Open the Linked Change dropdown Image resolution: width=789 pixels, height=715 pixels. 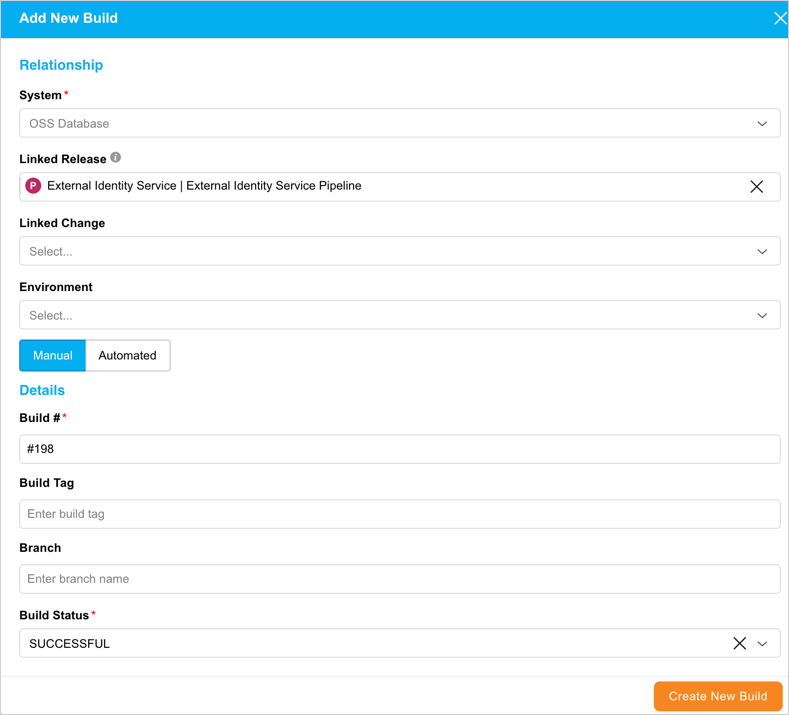(399, 251)
